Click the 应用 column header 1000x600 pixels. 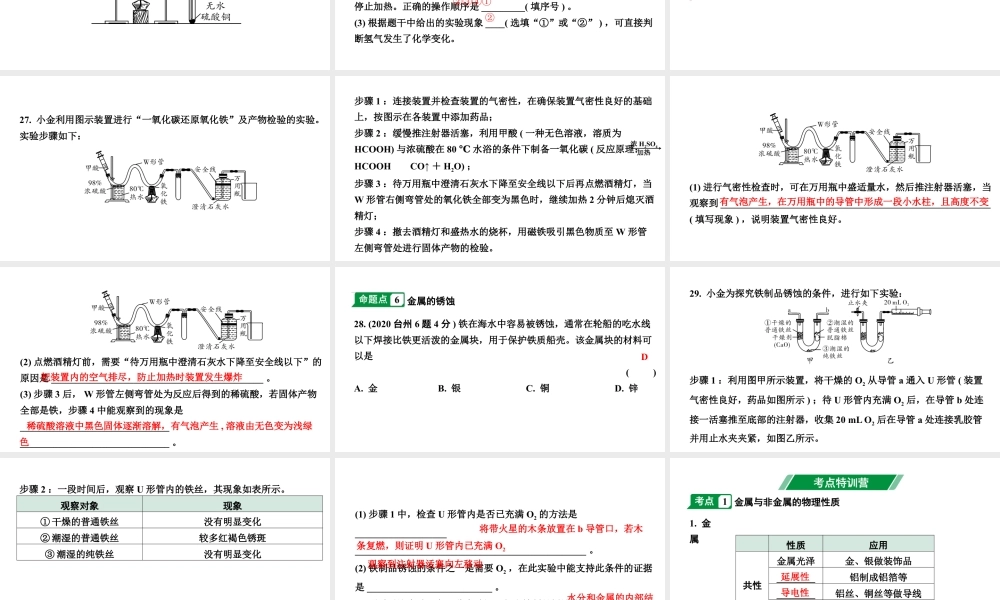pos(877,545)
